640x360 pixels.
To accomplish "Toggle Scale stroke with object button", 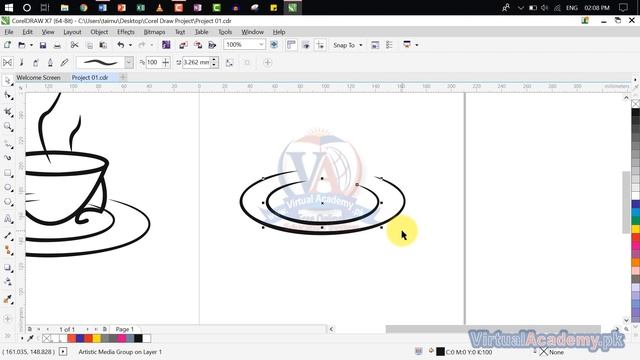I will click(x=229, y=62).
